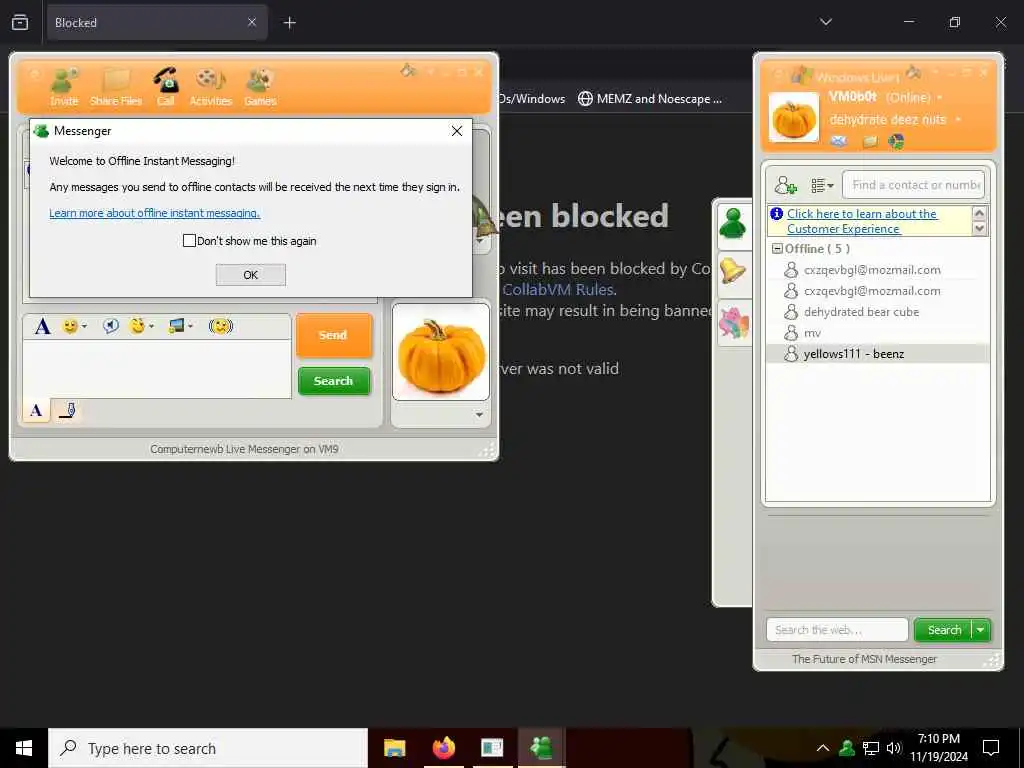
Task: Expand the winks dropdown arrow
Action: click(x=152, y=326)
